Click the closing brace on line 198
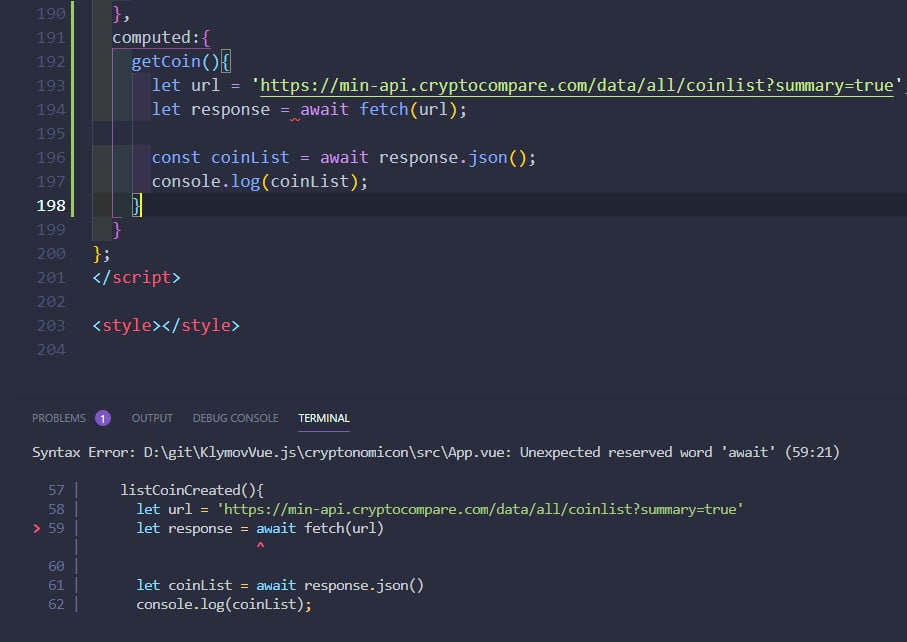Viewport: 907px width, 642px height. point(137,205)
